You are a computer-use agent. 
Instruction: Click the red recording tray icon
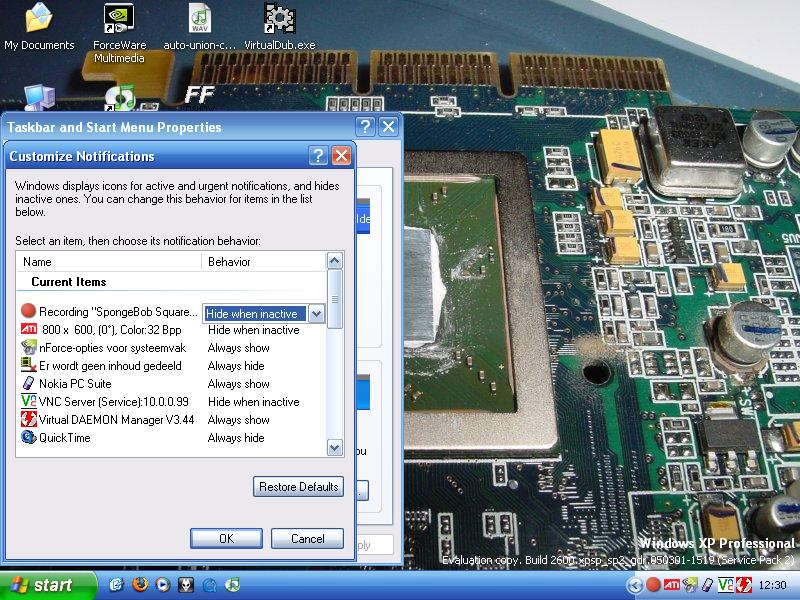(x=653, y=585)
